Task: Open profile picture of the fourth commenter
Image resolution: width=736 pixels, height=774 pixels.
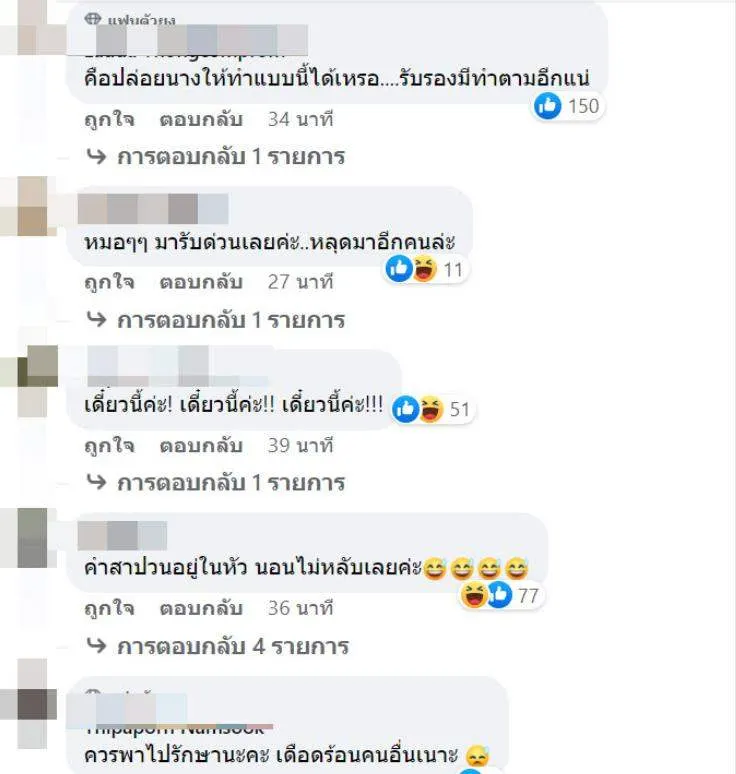Action: (x=30, y=537)
